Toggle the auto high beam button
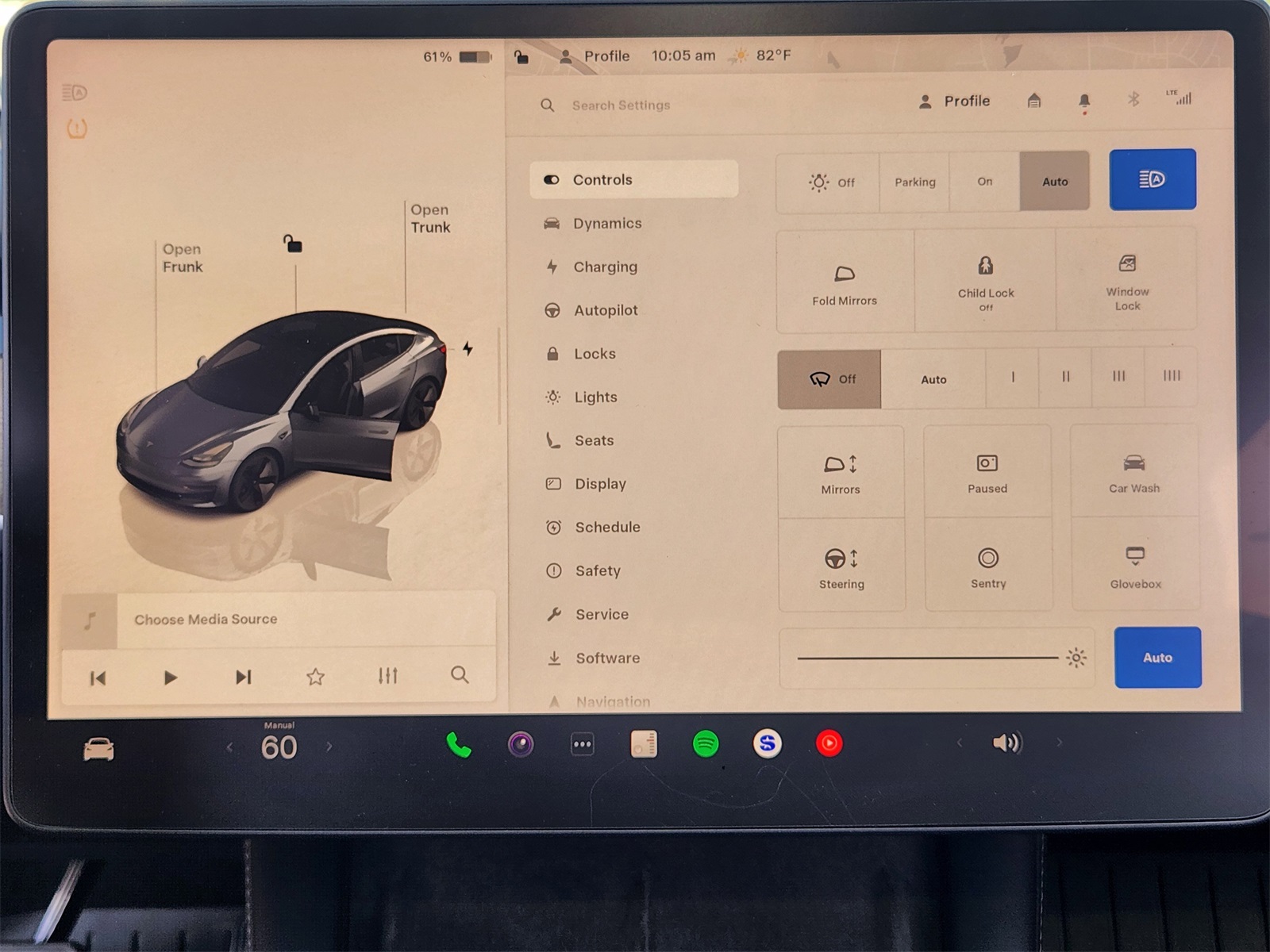The height and width of the screenshot is (952, 1270). pos(1153,179)
